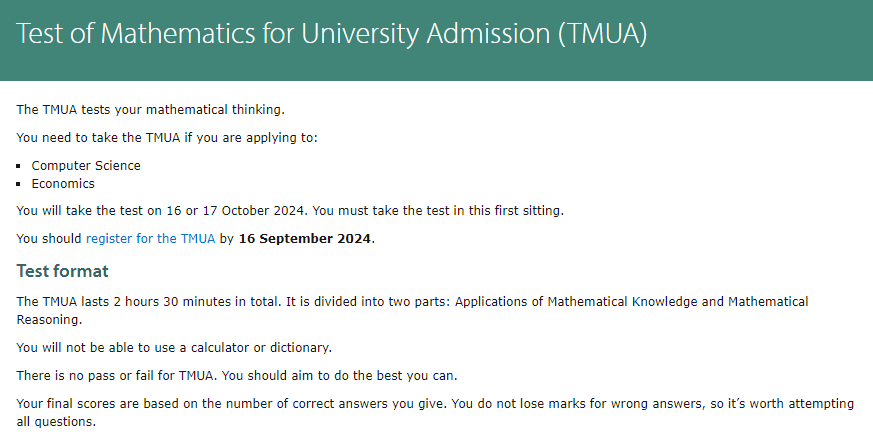Click the Test format section heading
Image resolution: width=873 pixels, height=435 pixels.
click(62, 271)
